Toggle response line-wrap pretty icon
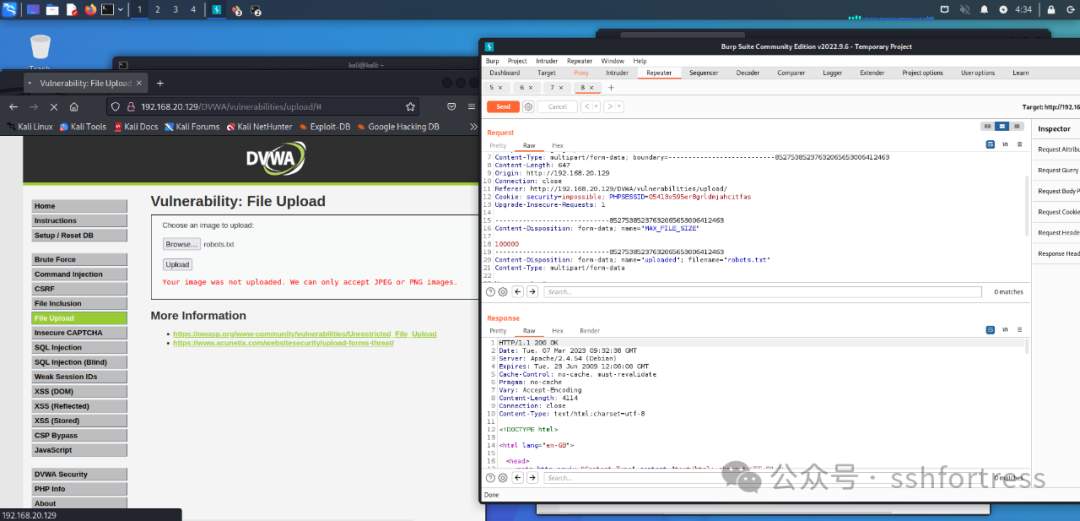Screen dimensions: 1080x521 pyautogui.click(x=990, y=330)
